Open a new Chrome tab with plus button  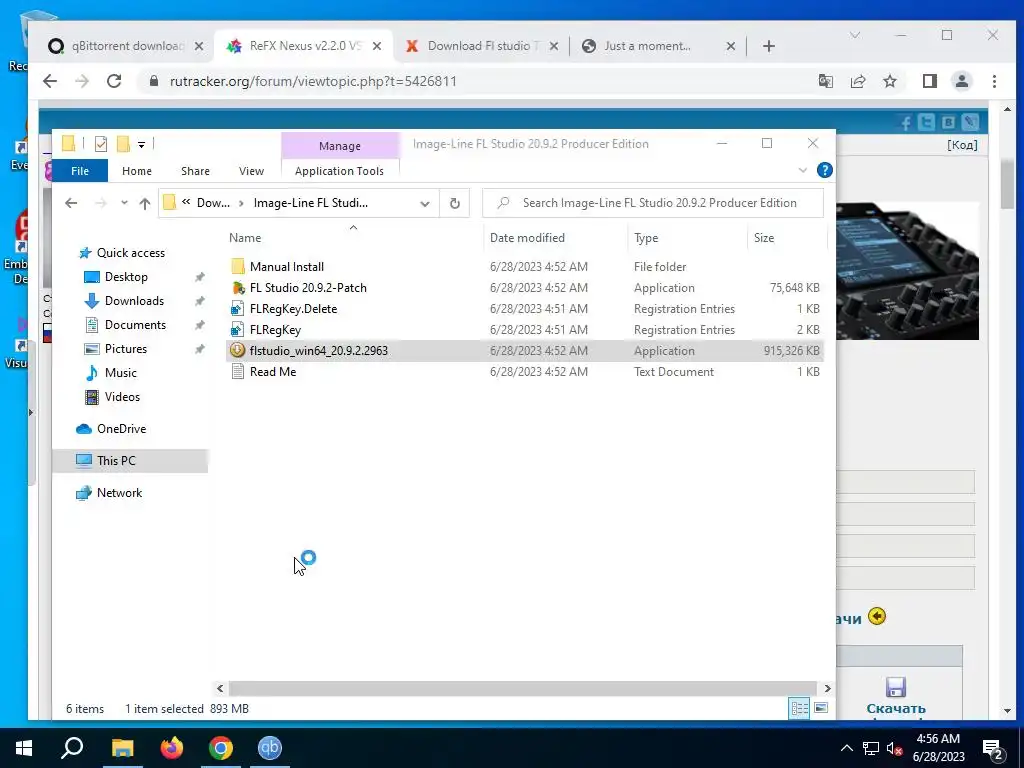769,46
